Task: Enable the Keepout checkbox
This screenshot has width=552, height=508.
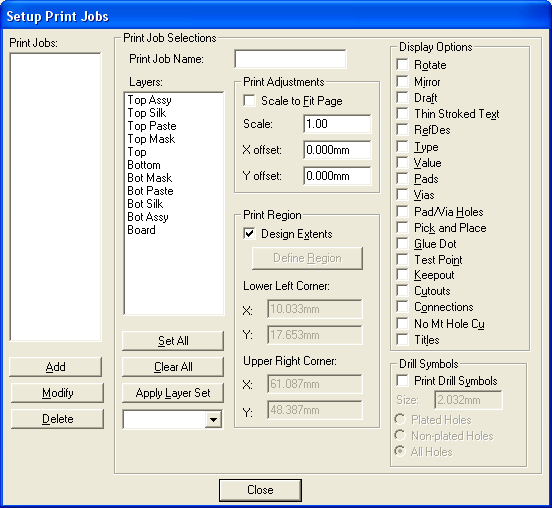Action: tap(402, 274)
